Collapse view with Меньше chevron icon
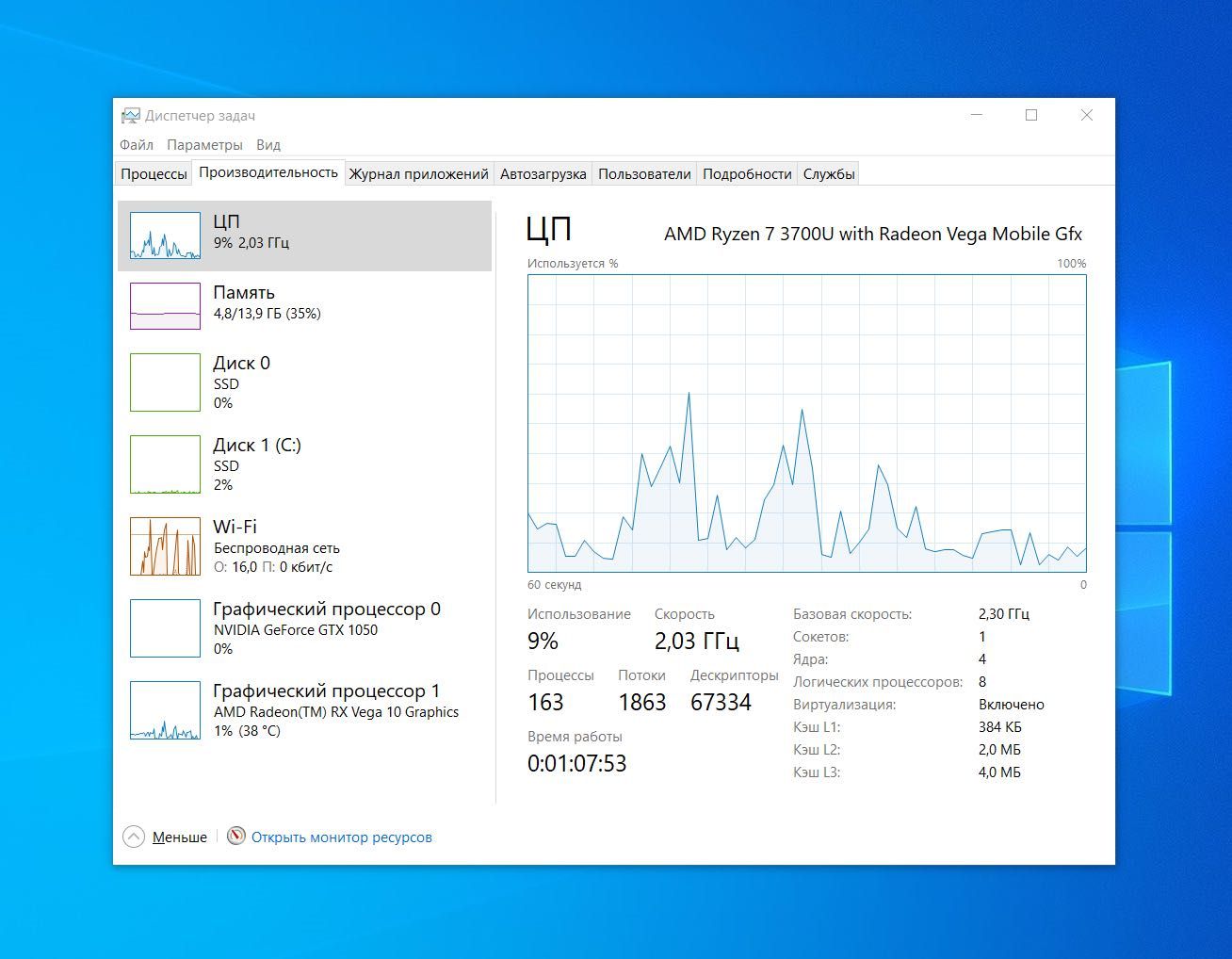1232x959 pixels. 134,837
